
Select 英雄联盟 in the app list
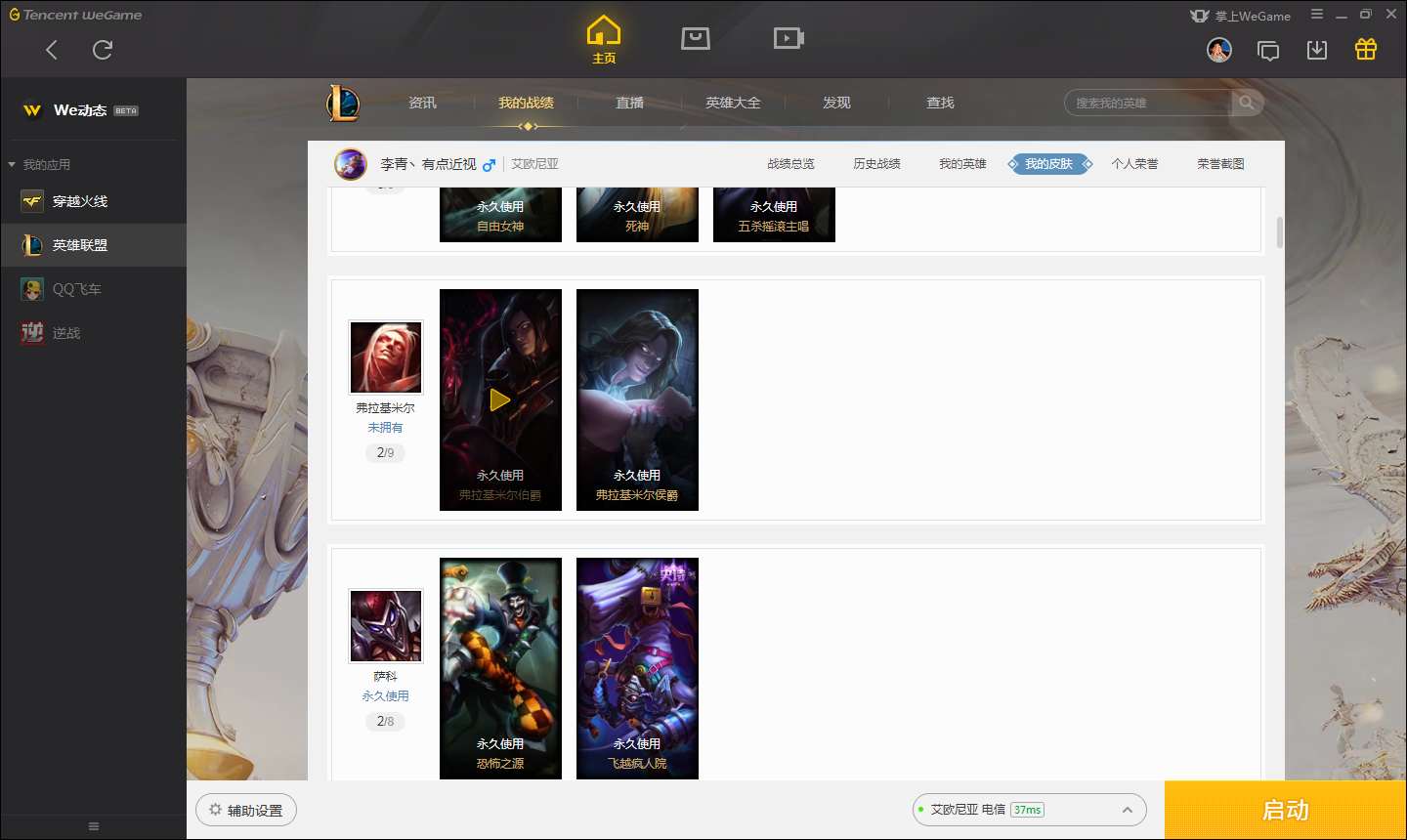click(93, 245)
